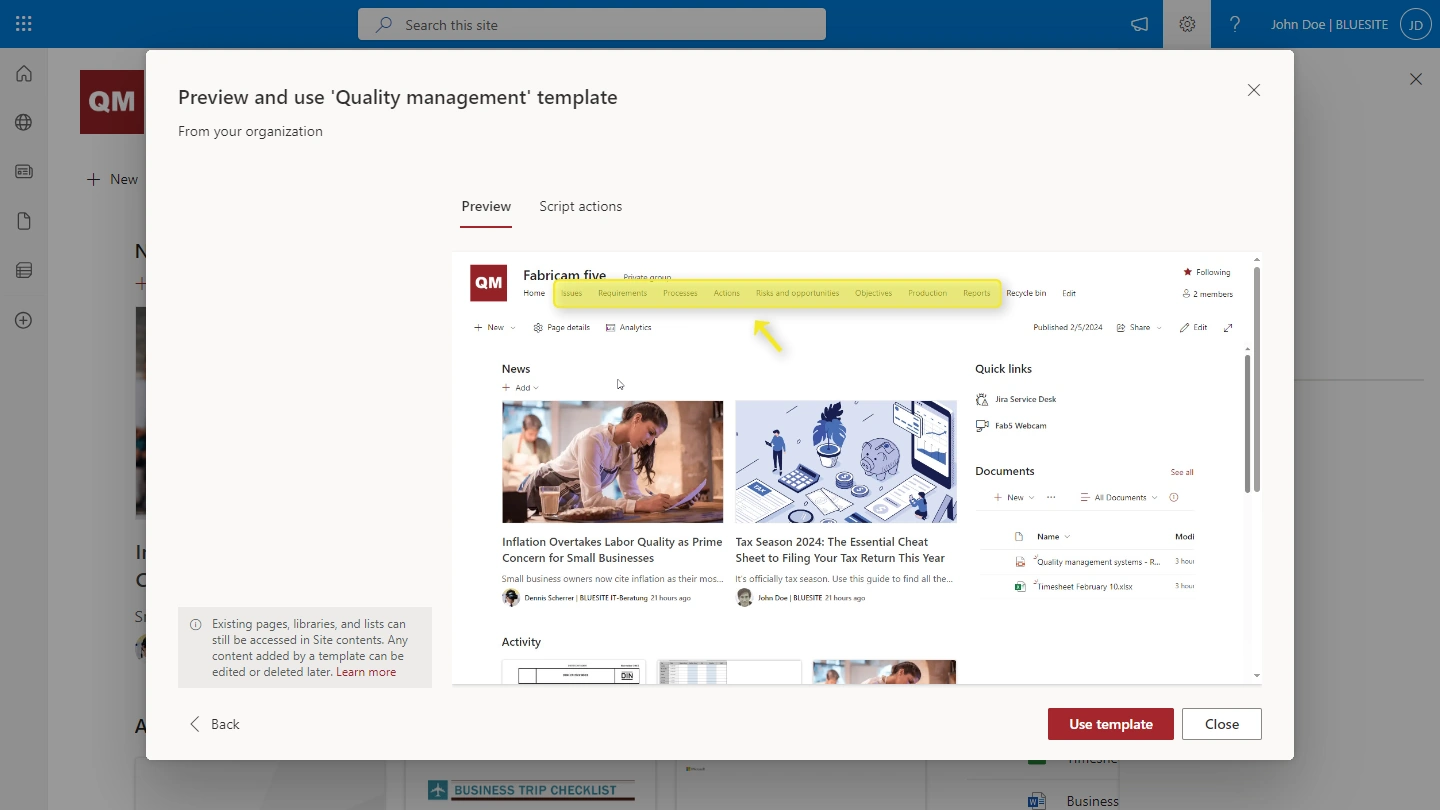Expand the New dropdown in preview toolbar
1440x810 pixels.
pos(495,327)
